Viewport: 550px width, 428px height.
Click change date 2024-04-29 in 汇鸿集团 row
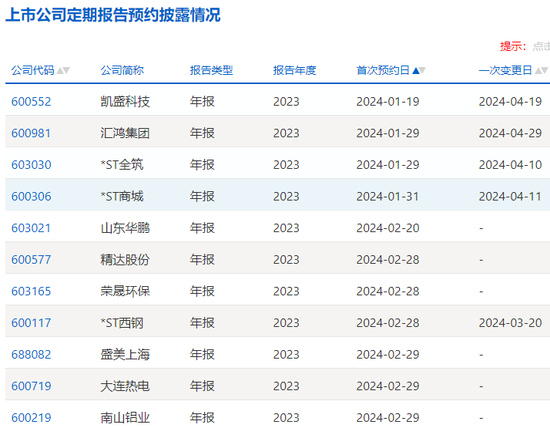(510, 133)
